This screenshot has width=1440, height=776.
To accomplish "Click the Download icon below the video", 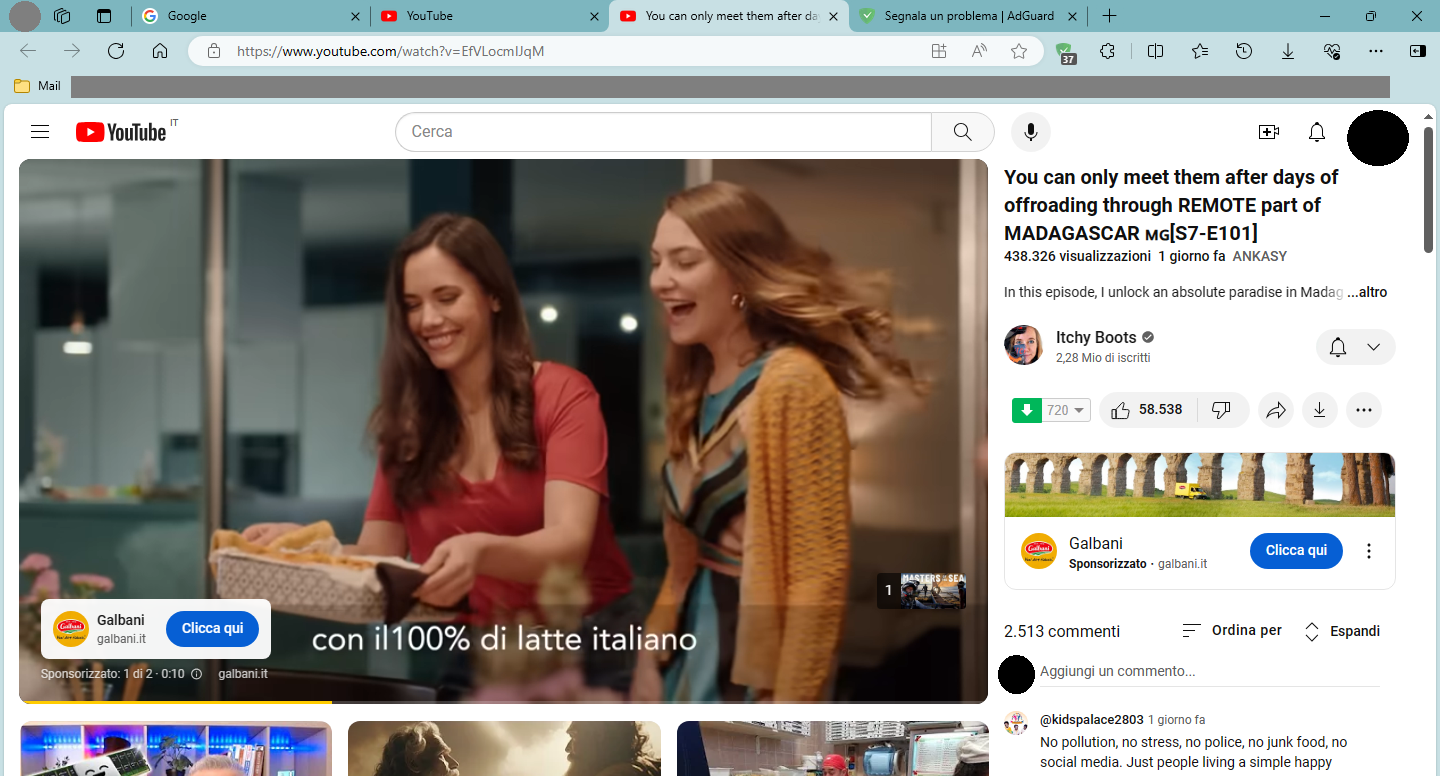I will [1319, 409].
